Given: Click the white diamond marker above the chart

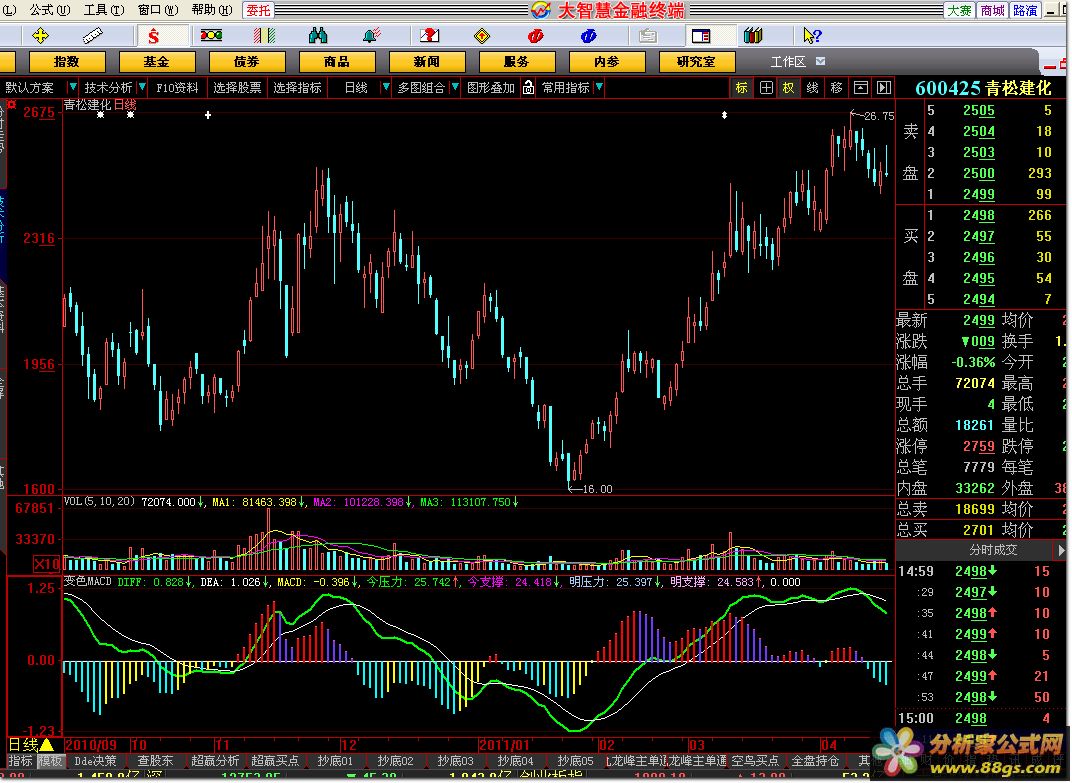Looking at the screenshot, I should [x=724, y=115].
